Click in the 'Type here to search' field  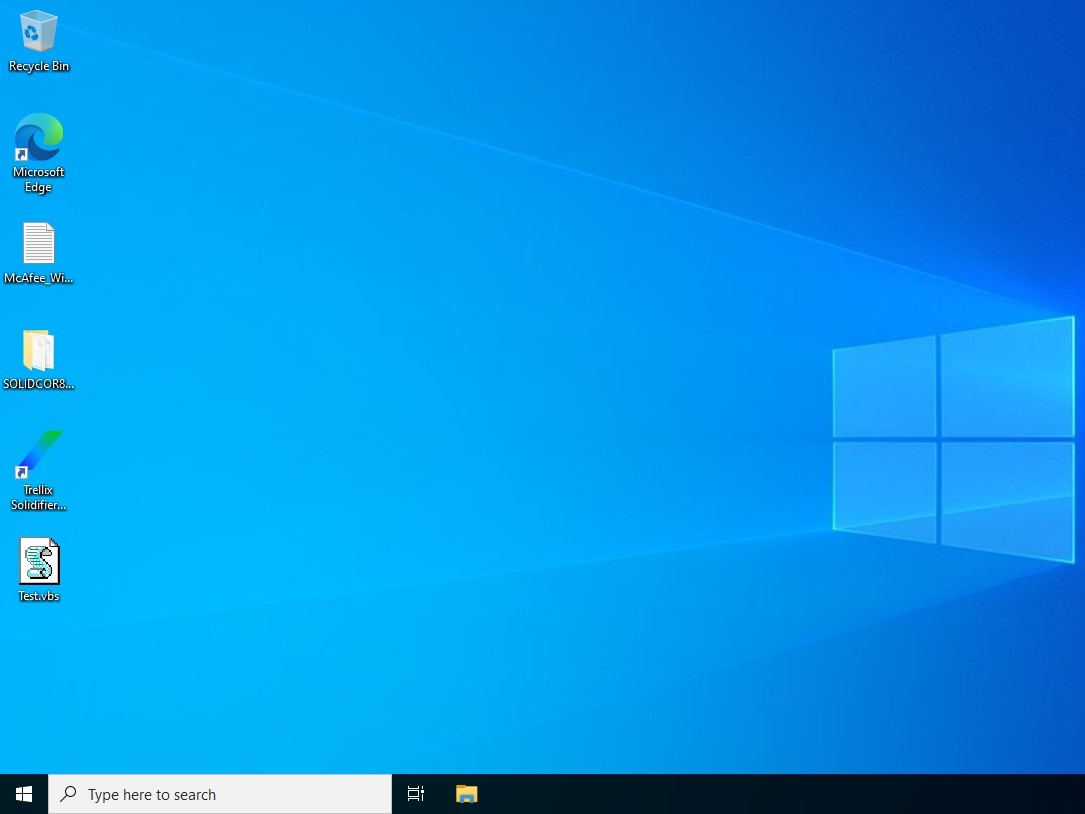(230, 795)
